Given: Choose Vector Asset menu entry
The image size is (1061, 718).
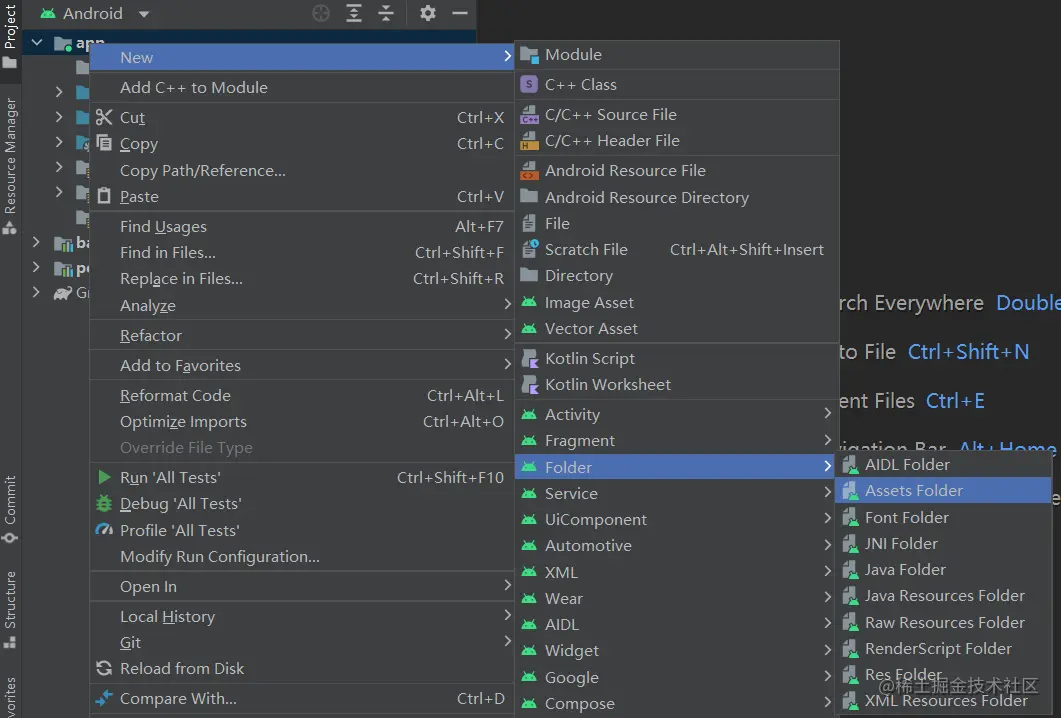Looking at the screenshot, I should pyautogui.click(x=675, y=328).
